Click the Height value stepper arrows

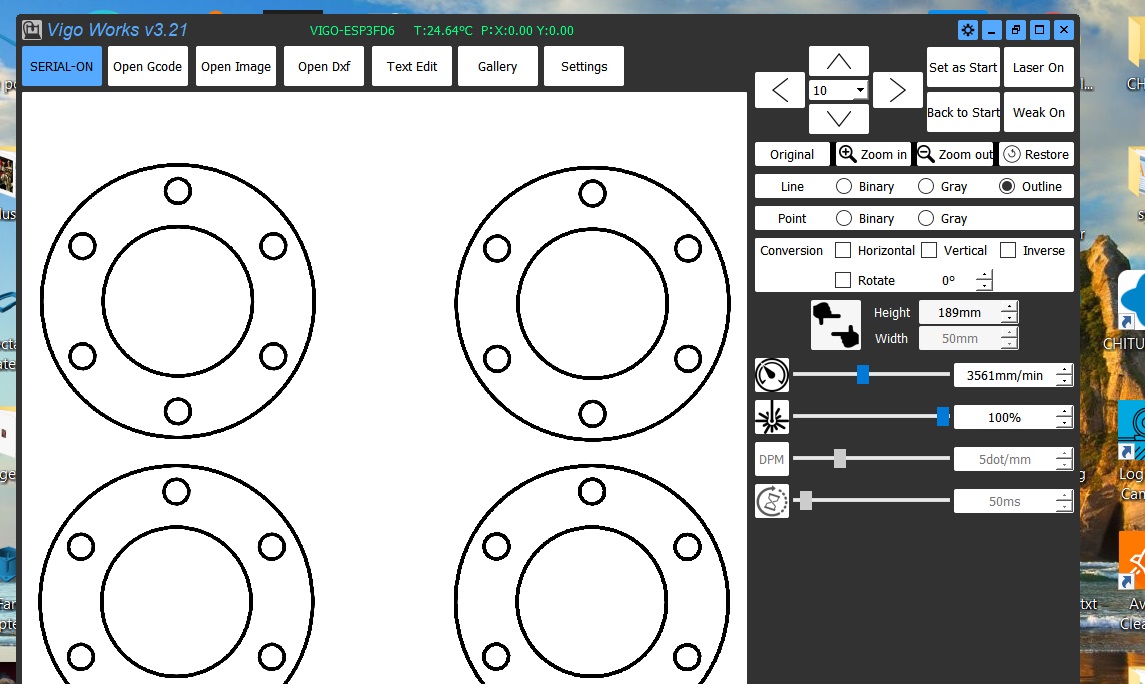1009,312
